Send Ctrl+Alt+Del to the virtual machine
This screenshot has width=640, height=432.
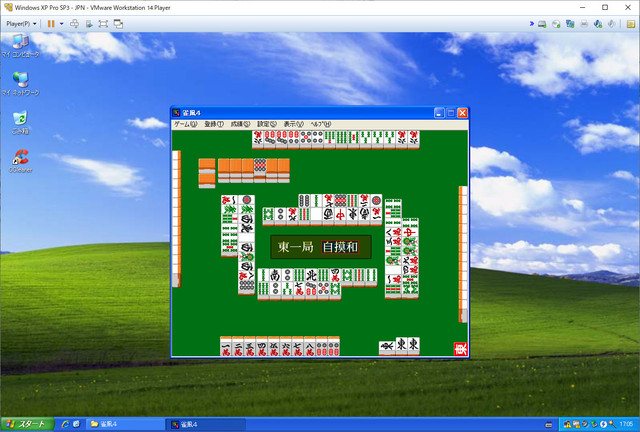pyautogui.click(x=74, y=24)
